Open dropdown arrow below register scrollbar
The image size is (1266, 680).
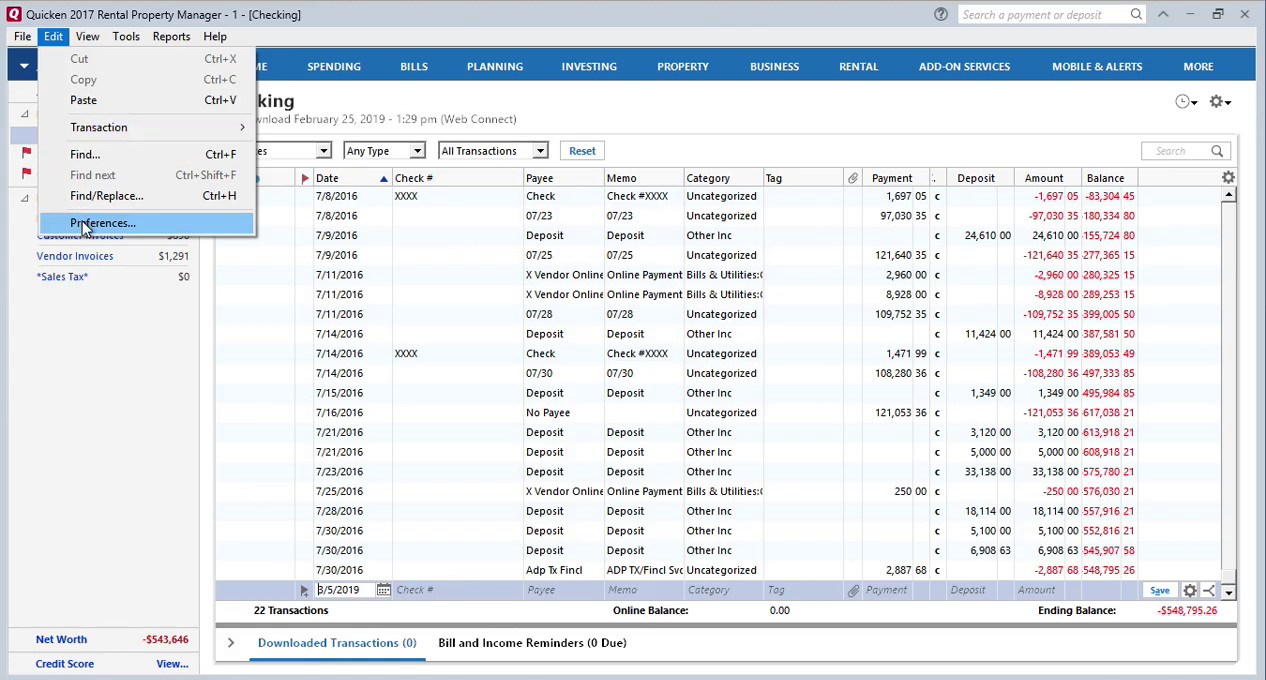pyautogui.click(x=1228, y=593)
